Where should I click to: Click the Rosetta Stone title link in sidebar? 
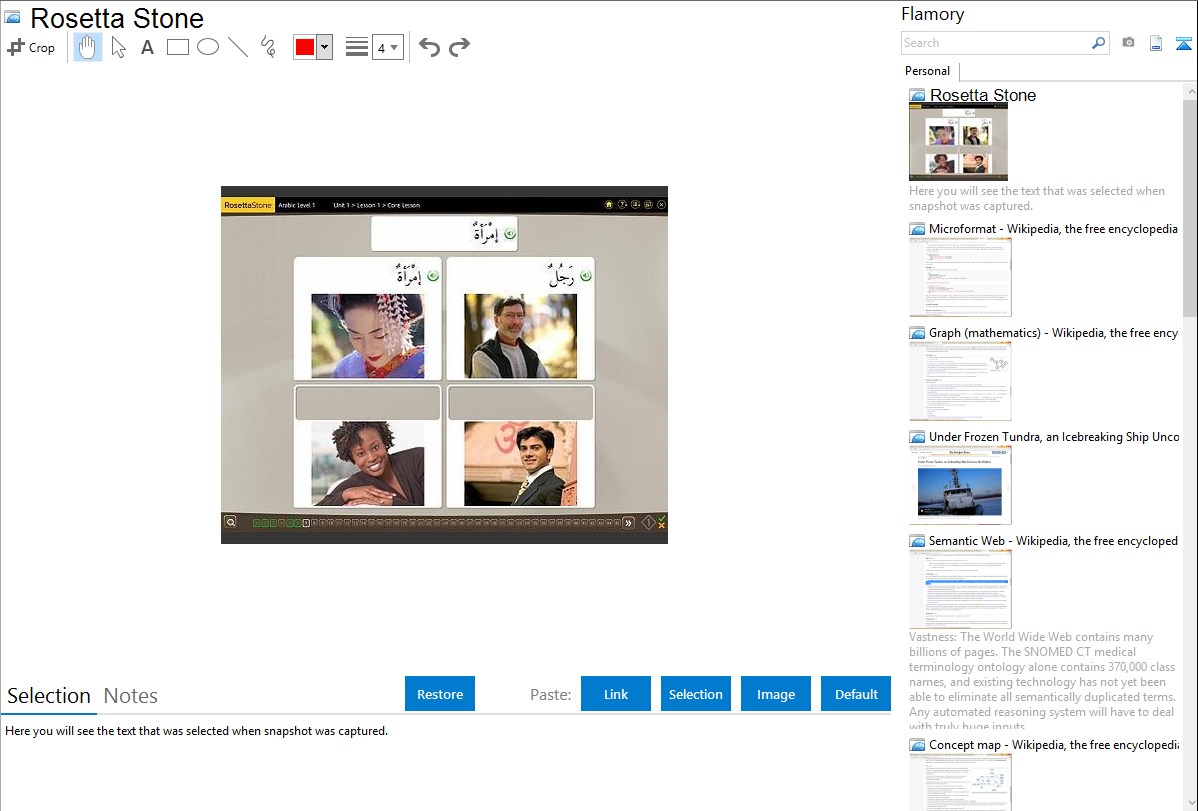pos(983,95)
